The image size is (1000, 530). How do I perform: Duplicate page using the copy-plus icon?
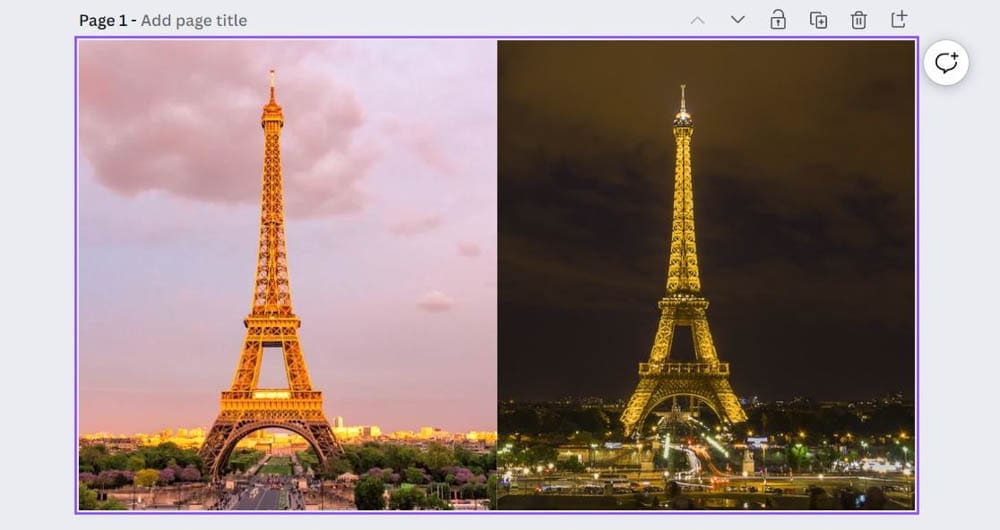tap(818, 20)
